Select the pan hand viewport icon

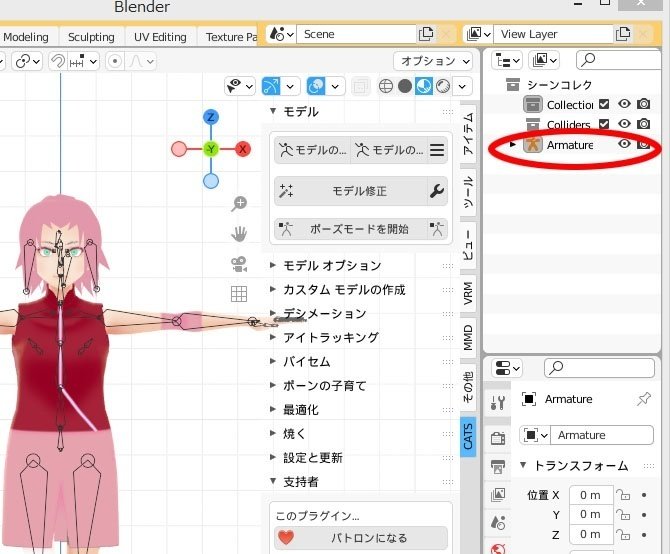(x=239, y=234)
